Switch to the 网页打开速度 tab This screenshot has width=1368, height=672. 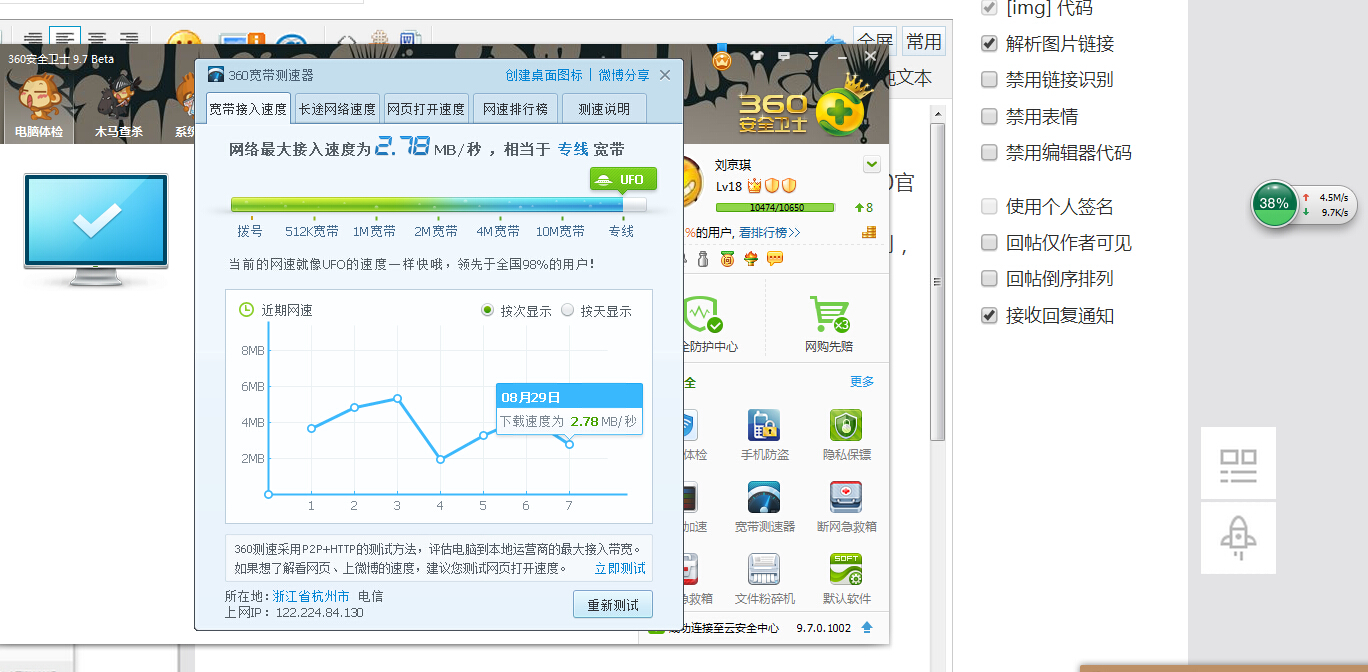(x=426, y=109)
